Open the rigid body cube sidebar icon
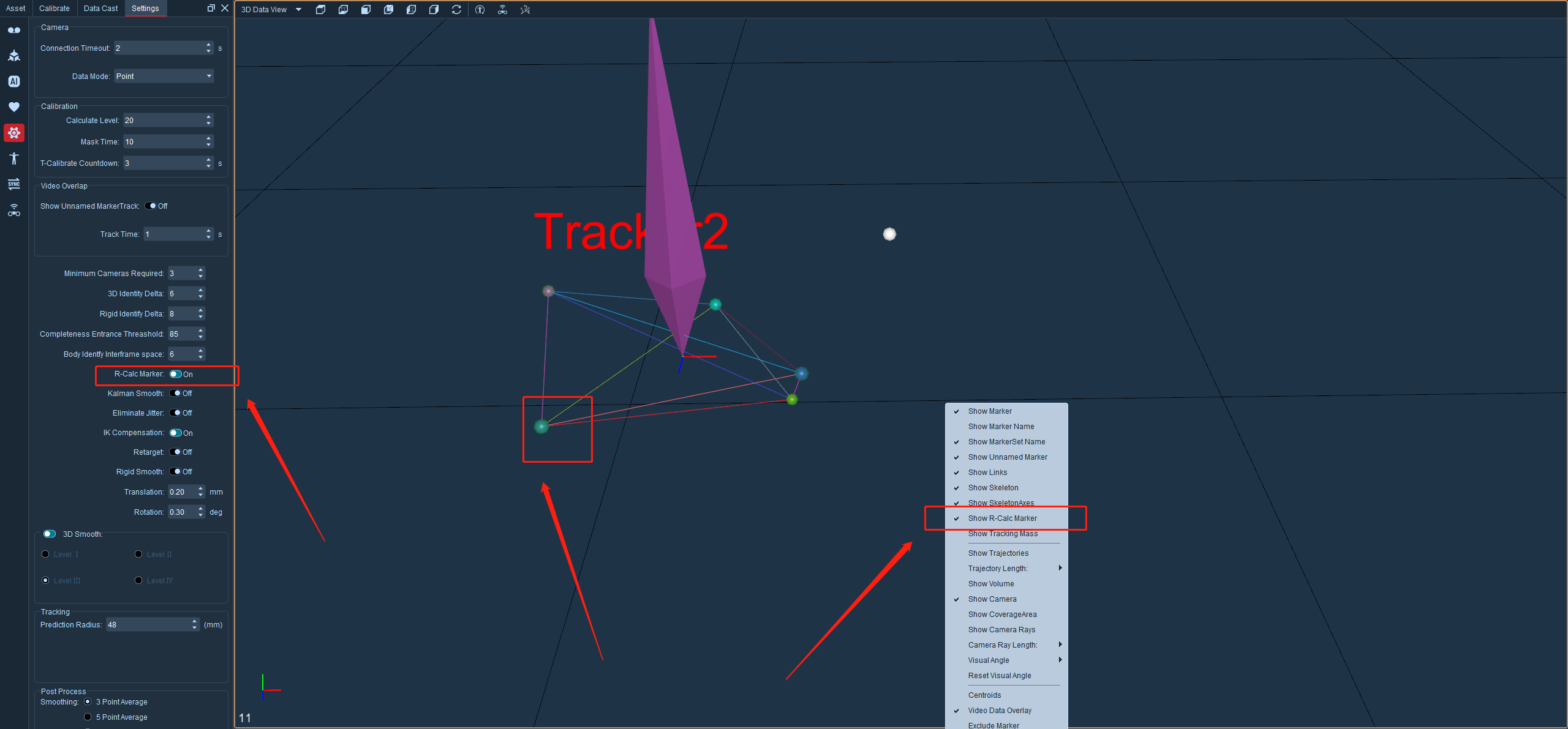 pos(14,56)
